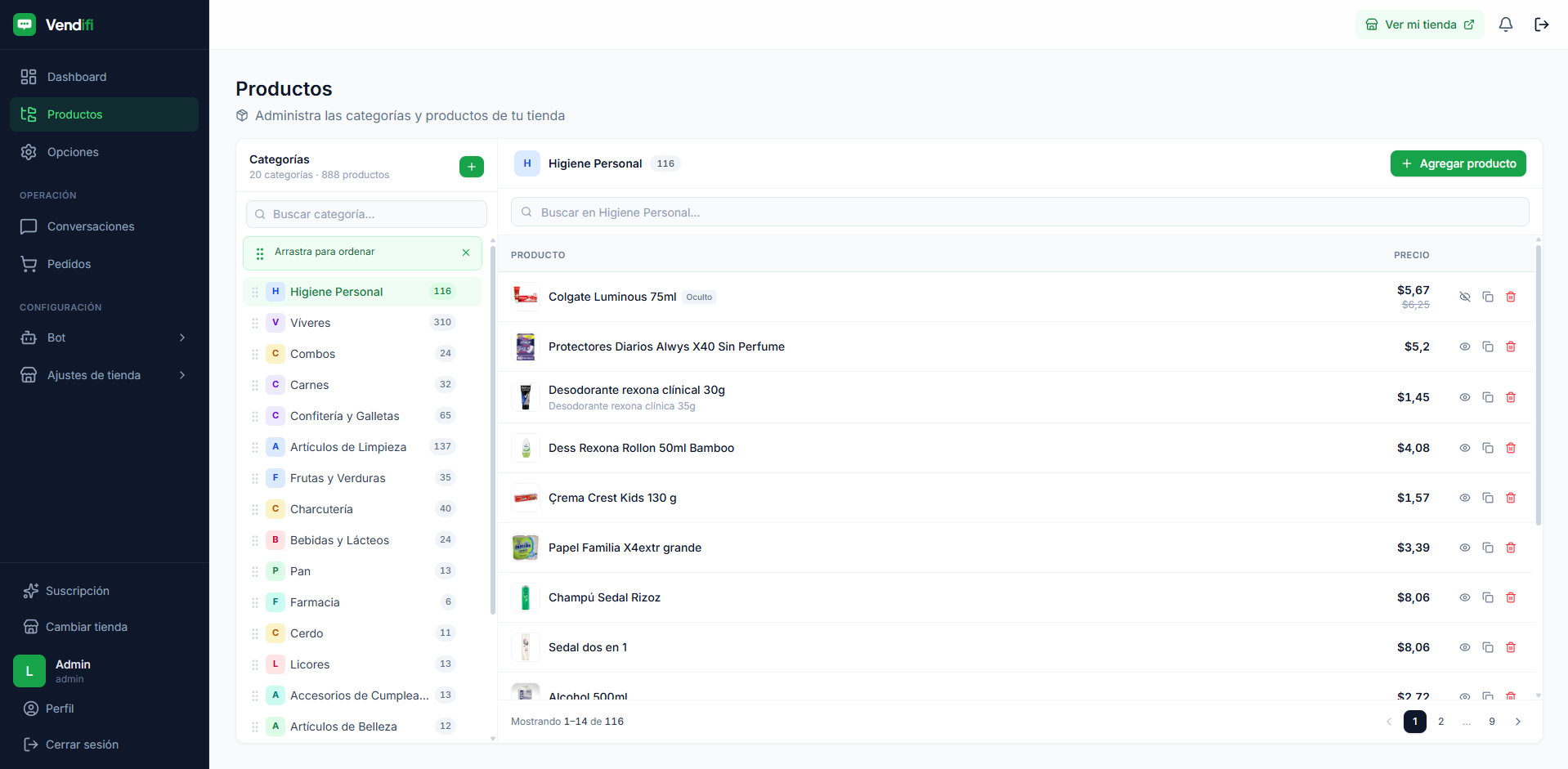Select Carnes category
The height and width of the screenshot is (769, 1568).
(x=362, y=385)
